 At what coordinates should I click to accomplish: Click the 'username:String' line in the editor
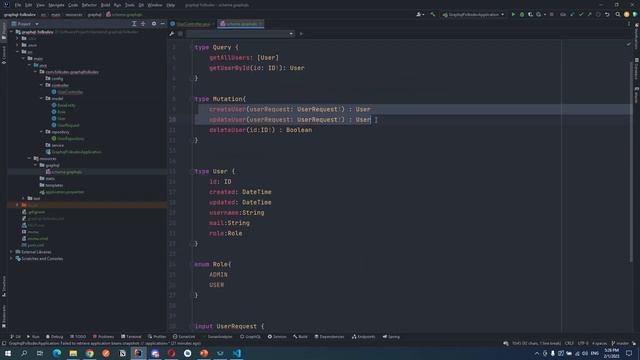point(237,213)
